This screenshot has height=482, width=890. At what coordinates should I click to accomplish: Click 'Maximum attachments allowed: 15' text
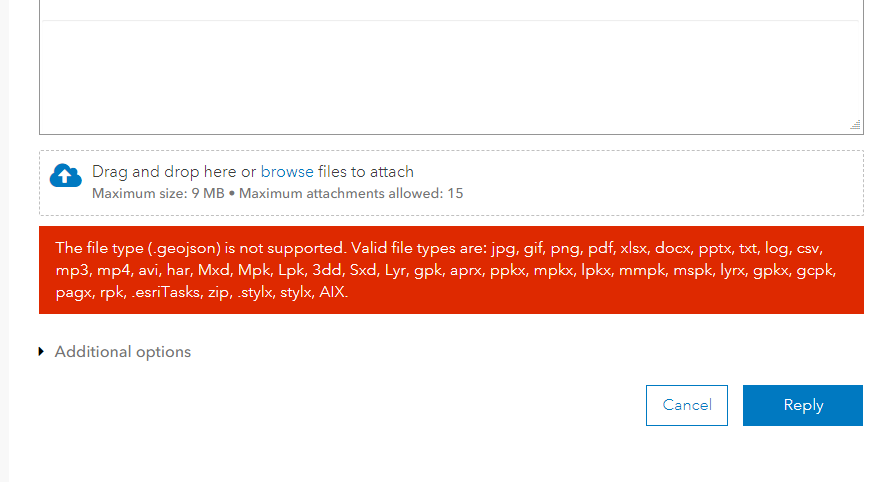[351, 193]
